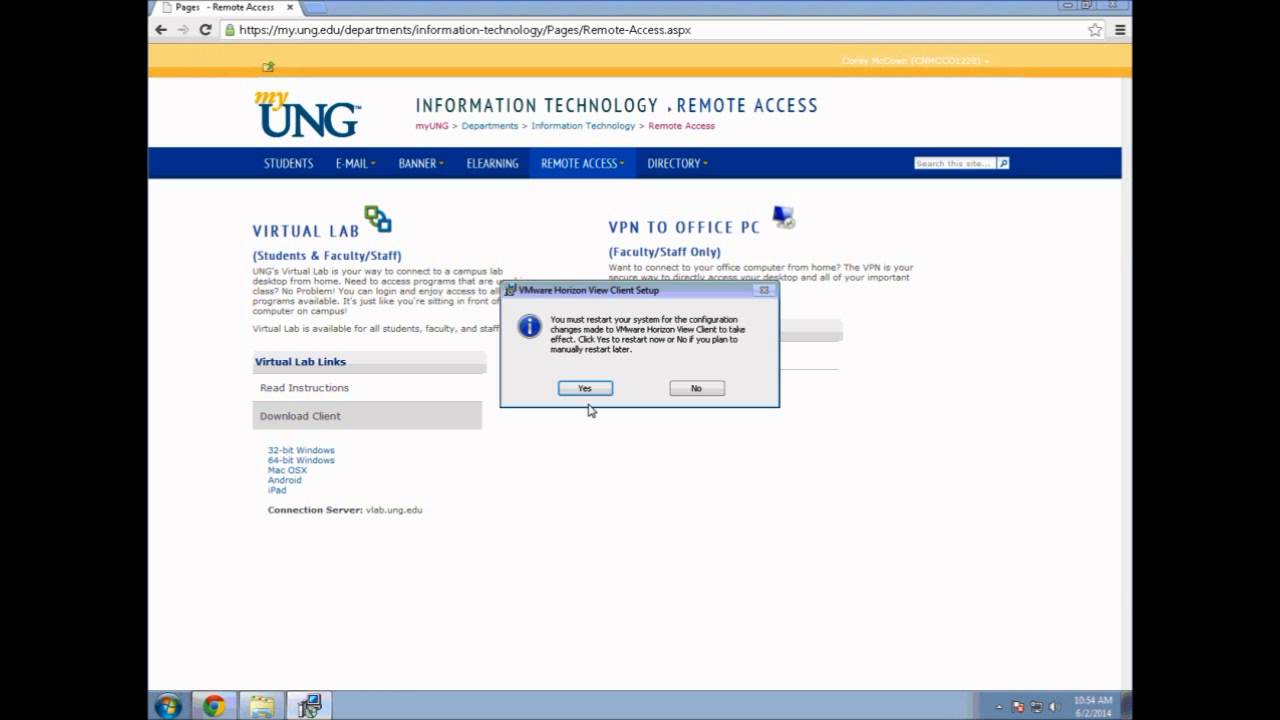The width and height of the screenshot is (1280, 720).
Task: Select the Download Client menu row
Action: [367, 416]
